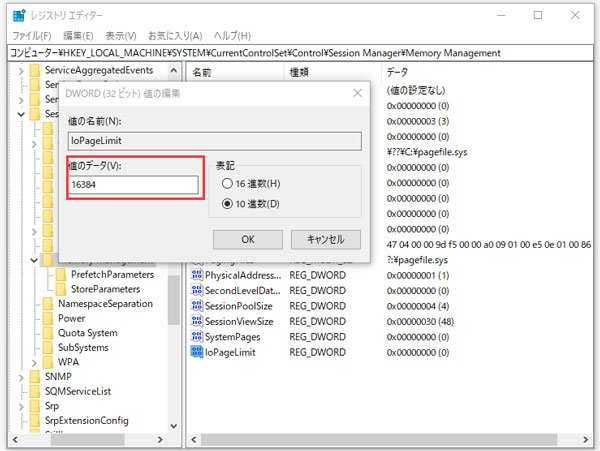Collapse the Memory Management tree node
Screen dimensions: 600x451
pyautogui.click(x=34, y=260)
